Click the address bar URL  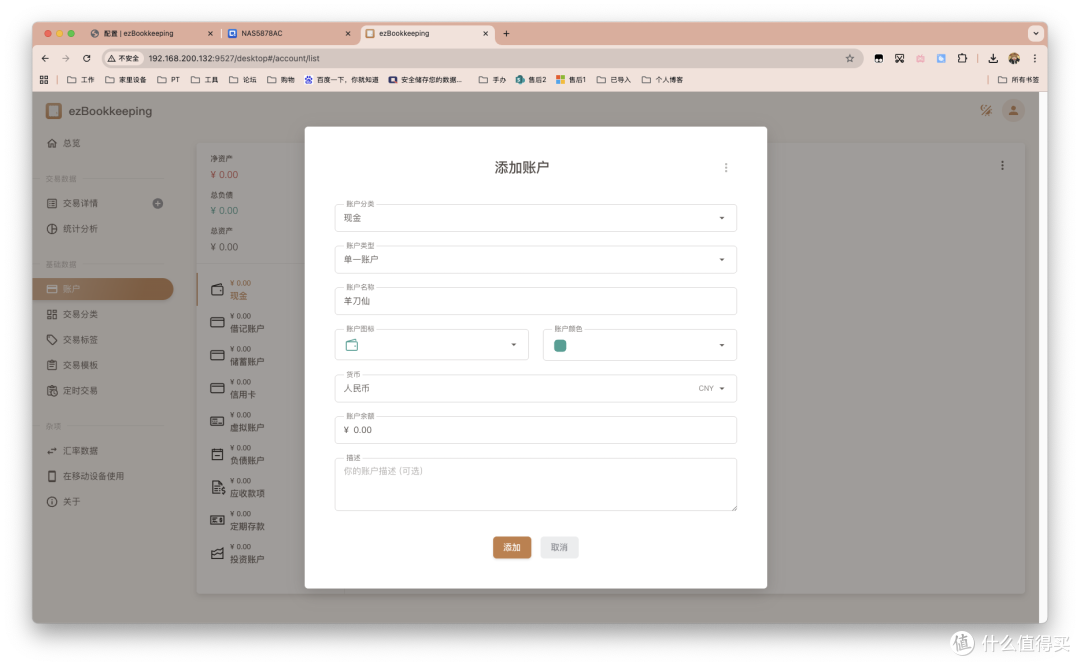(234, 59)
